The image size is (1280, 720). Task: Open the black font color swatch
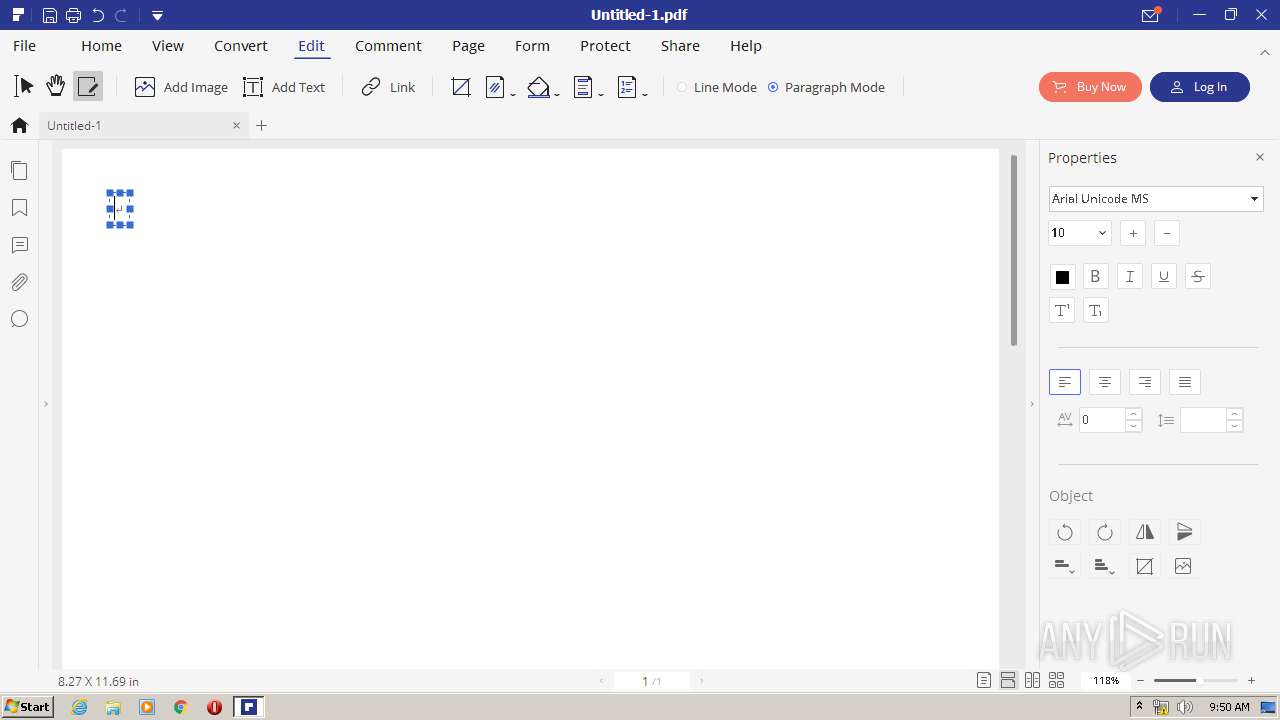click(x=1062, y=277)
